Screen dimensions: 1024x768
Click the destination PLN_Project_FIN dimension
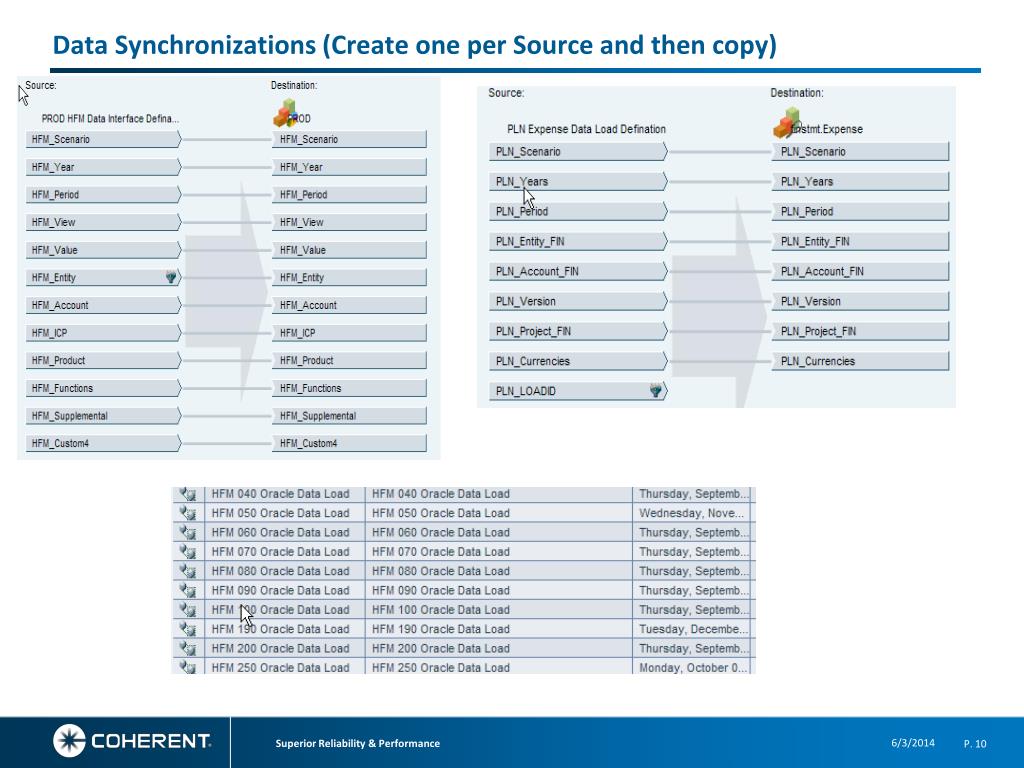(x=861, y=331)
